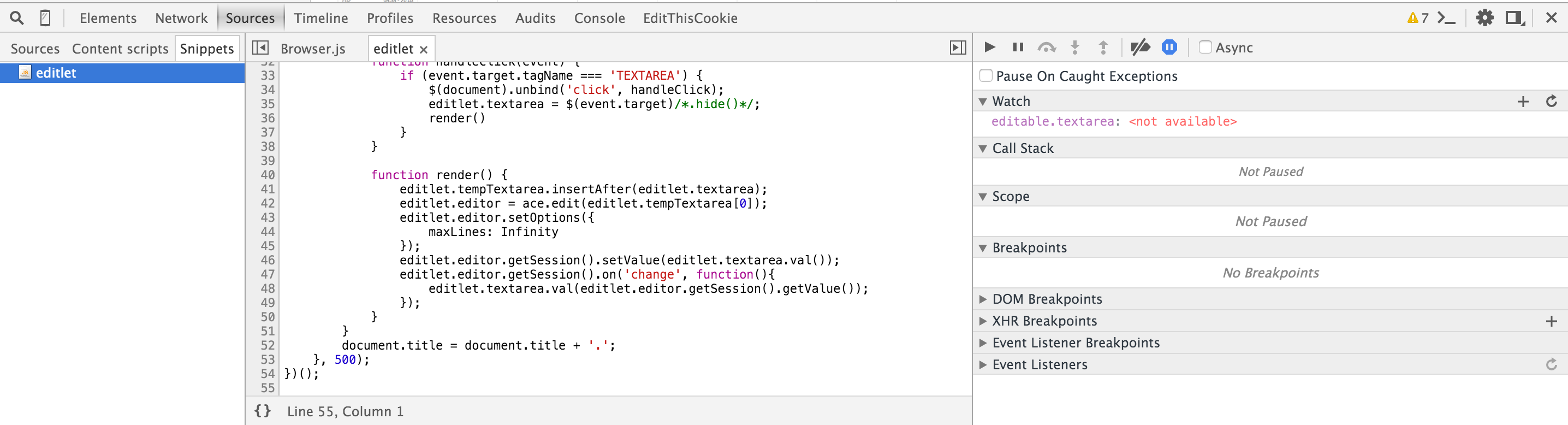Collapse the Scope section
This screenshot has height=425, width=1568.
coord(982,197)
